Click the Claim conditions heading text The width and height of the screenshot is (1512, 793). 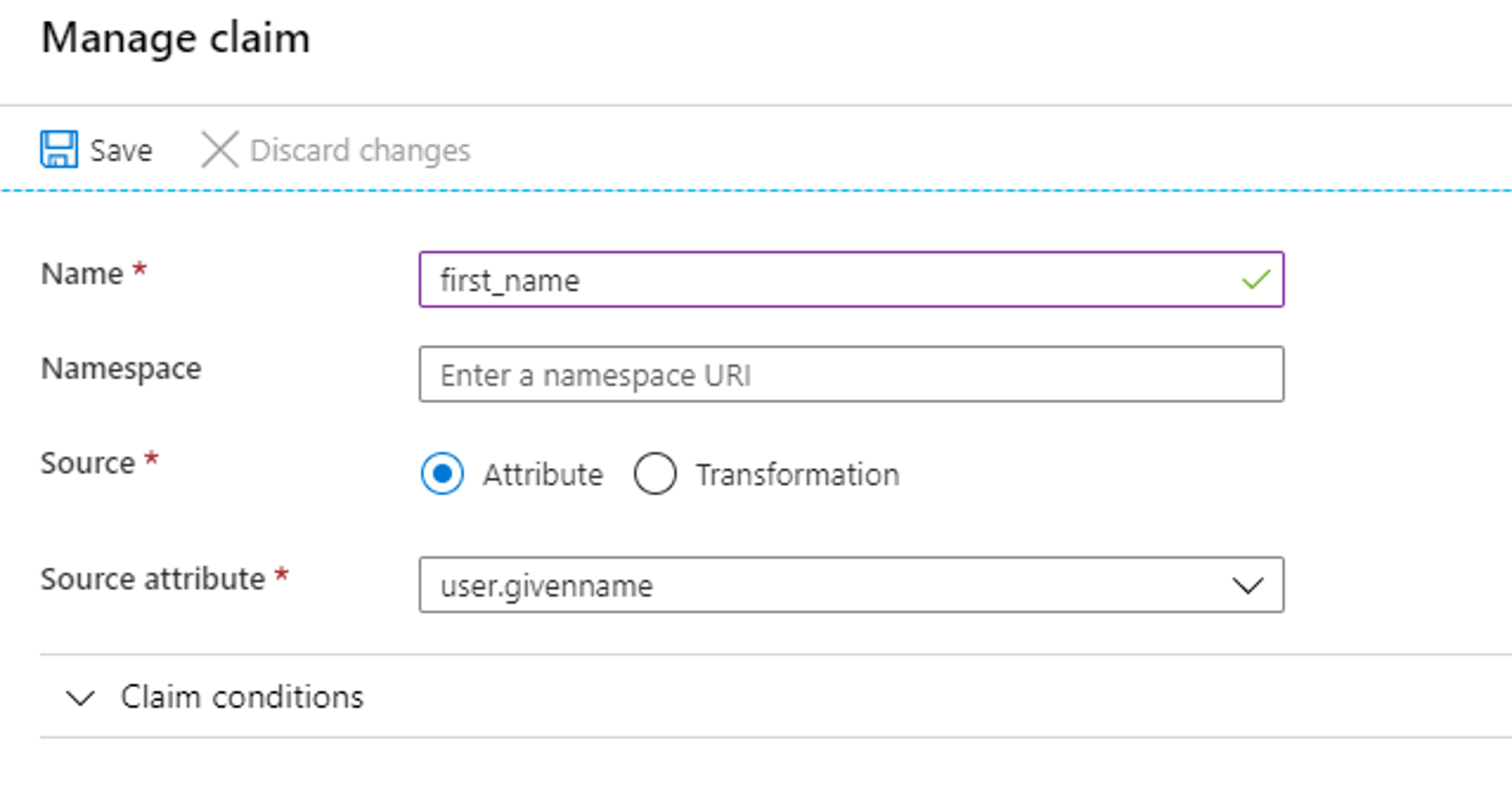[242, 697]
